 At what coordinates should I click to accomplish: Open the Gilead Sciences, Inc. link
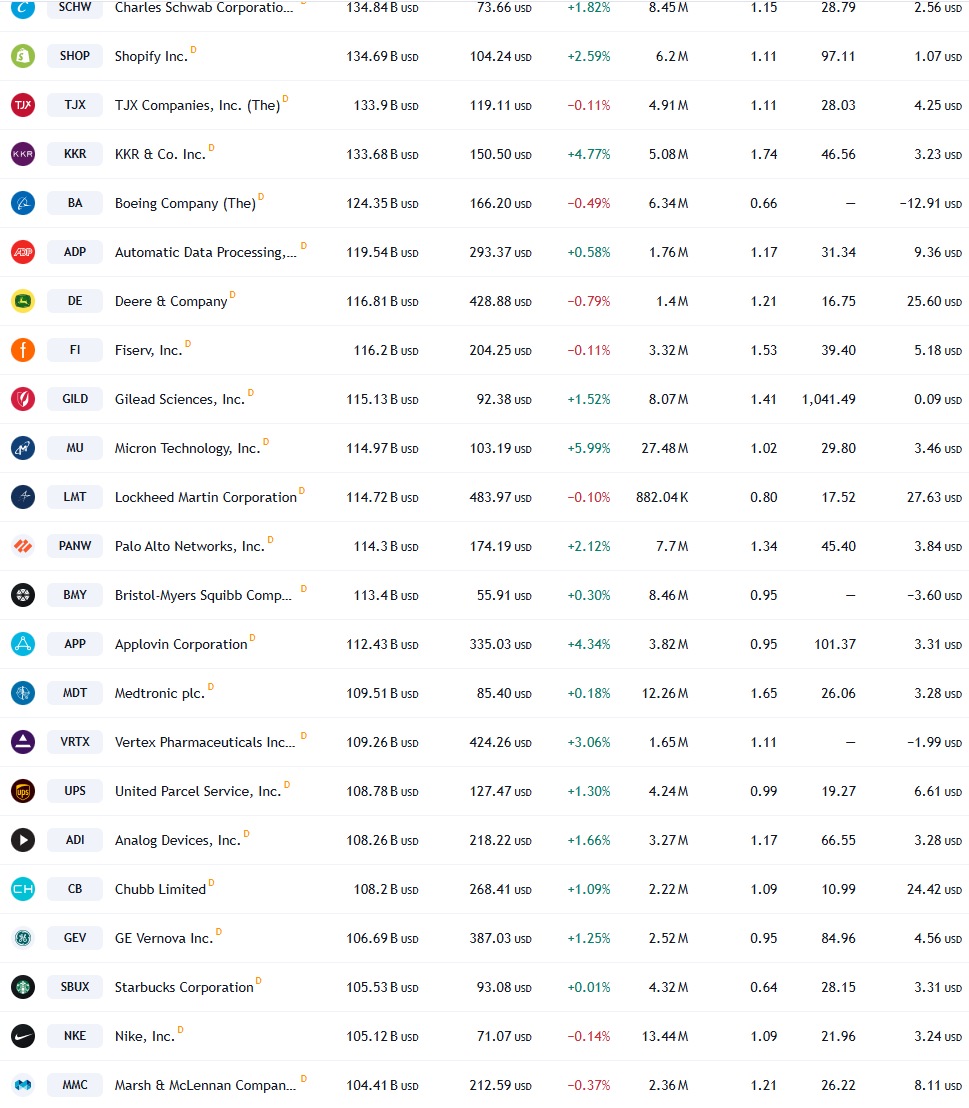[180, 399]
